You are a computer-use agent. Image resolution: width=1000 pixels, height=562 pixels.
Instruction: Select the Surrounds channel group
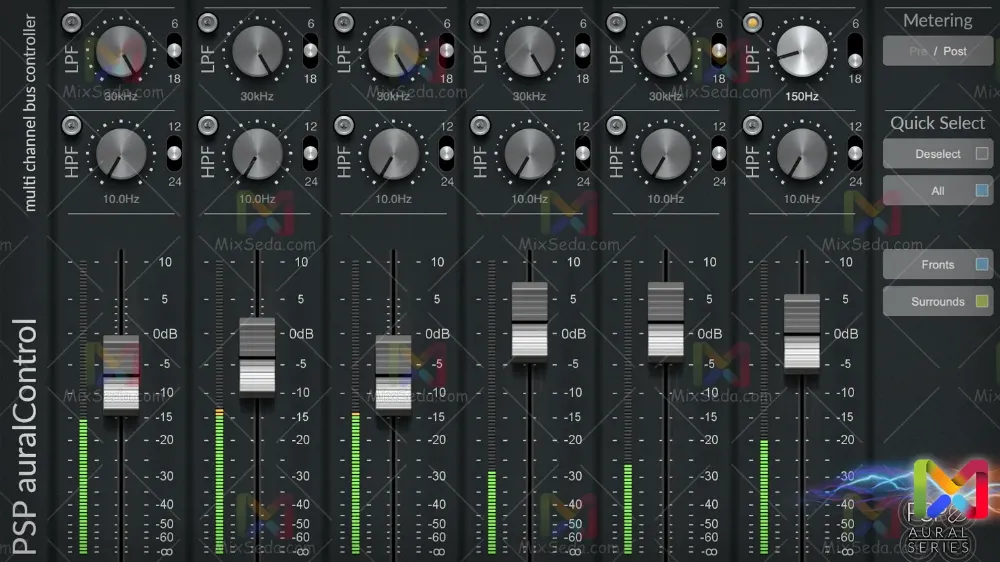coord(937,301)
